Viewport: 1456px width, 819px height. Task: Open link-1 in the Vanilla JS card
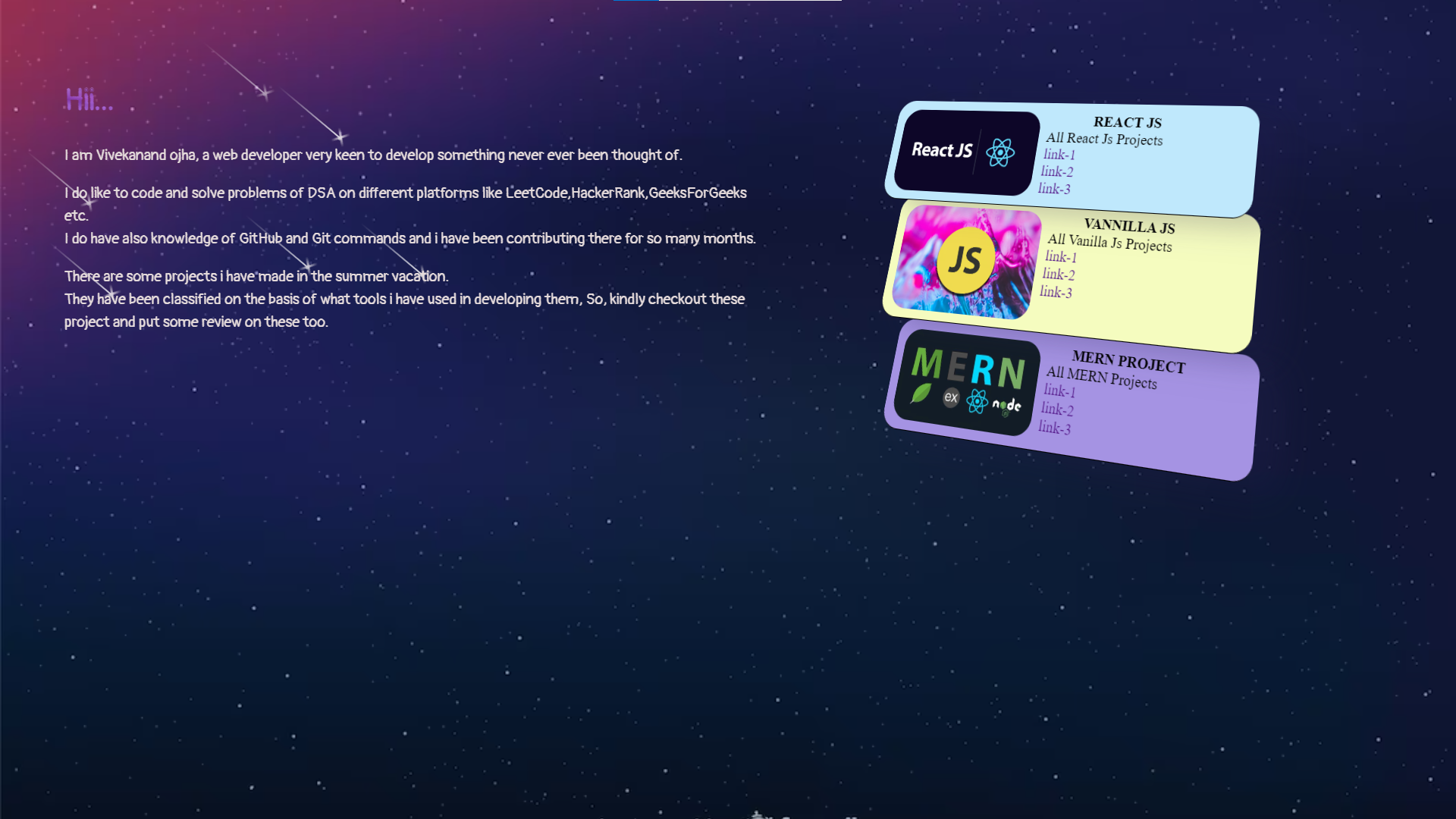(1061, 256)
